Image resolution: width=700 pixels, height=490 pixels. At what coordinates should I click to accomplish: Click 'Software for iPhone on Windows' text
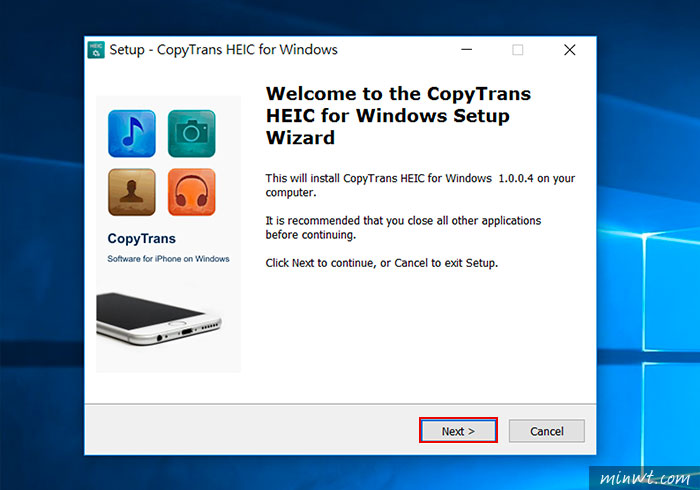pos(168,259)
